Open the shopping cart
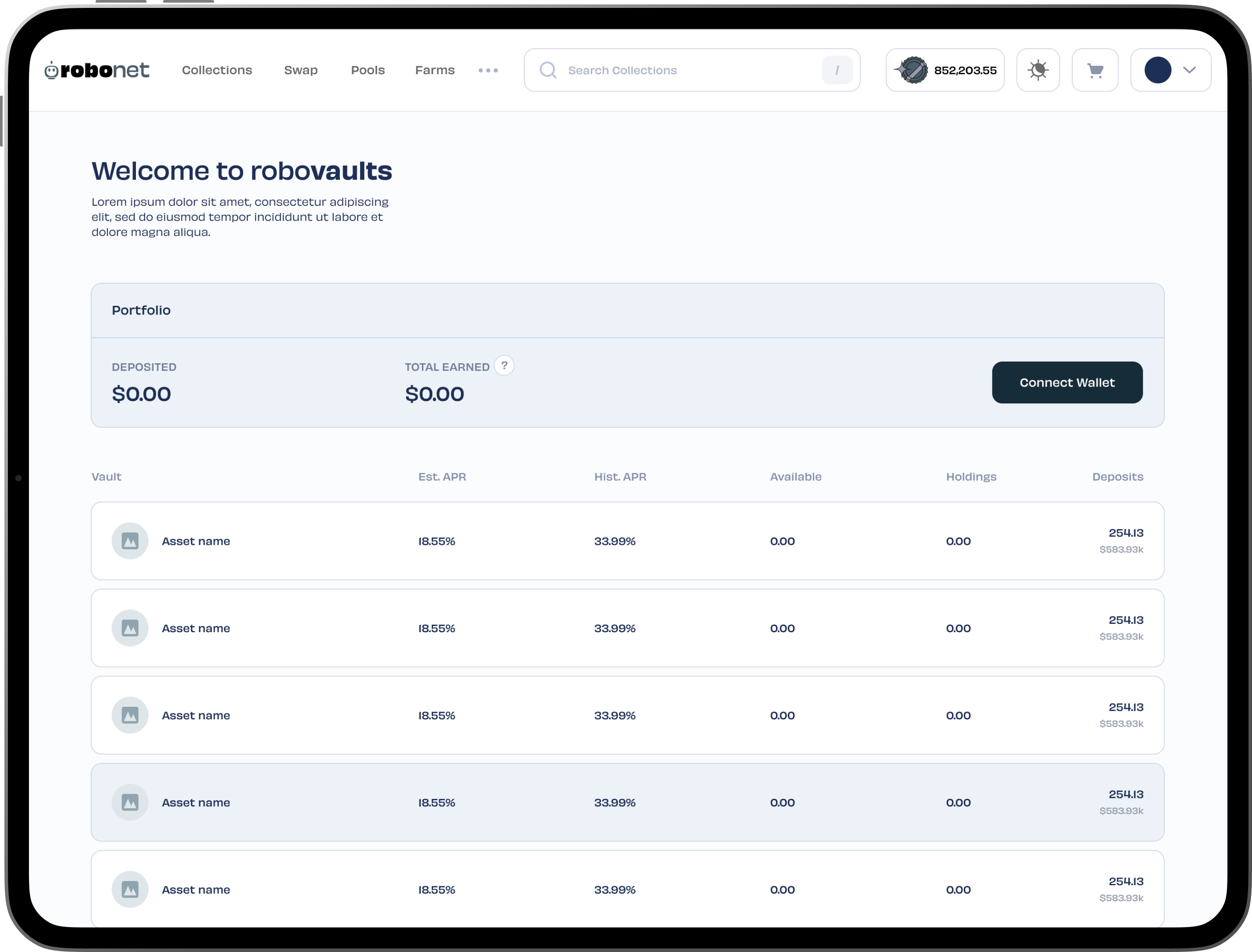 (x=1095, y=70)
